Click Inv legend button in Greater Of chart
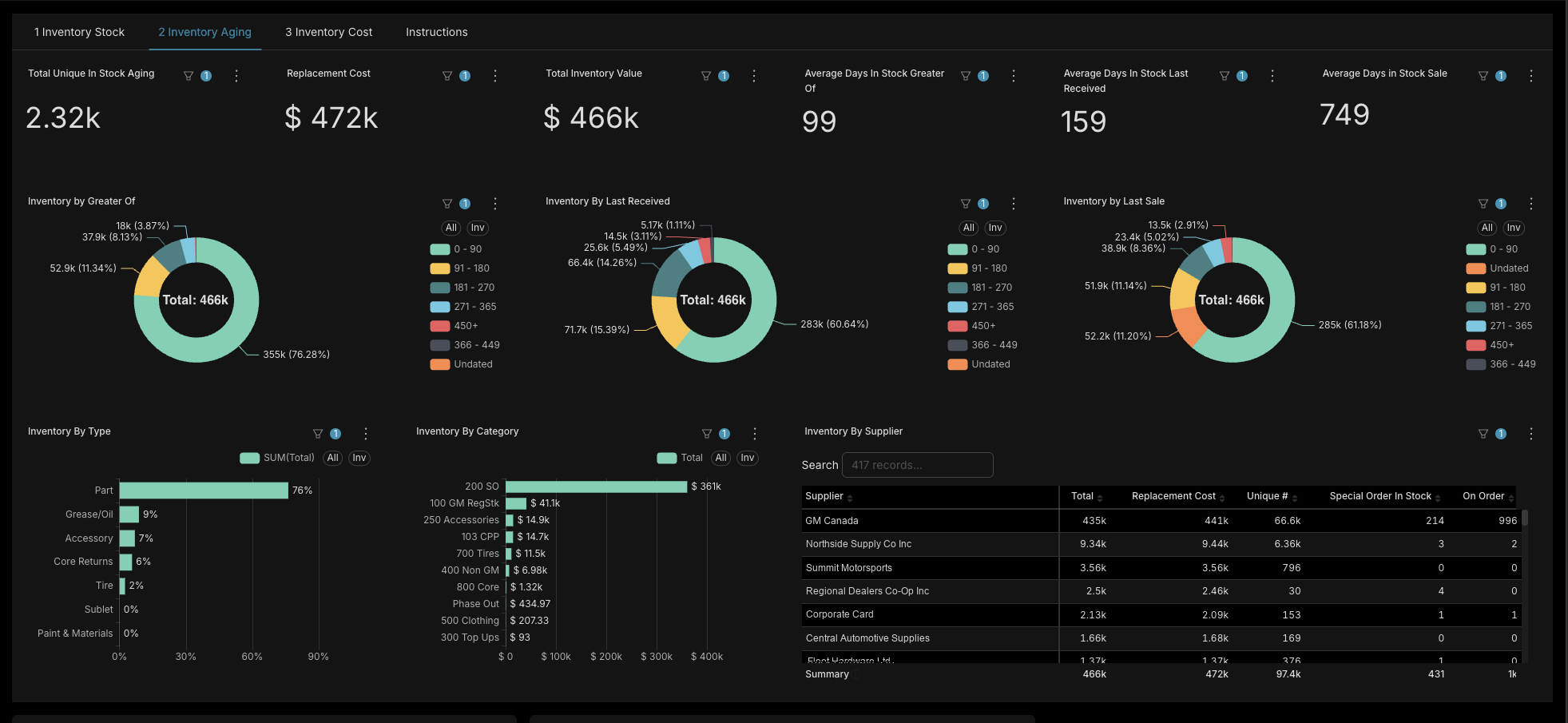The image size is (1568, 723). coord(478,228)
